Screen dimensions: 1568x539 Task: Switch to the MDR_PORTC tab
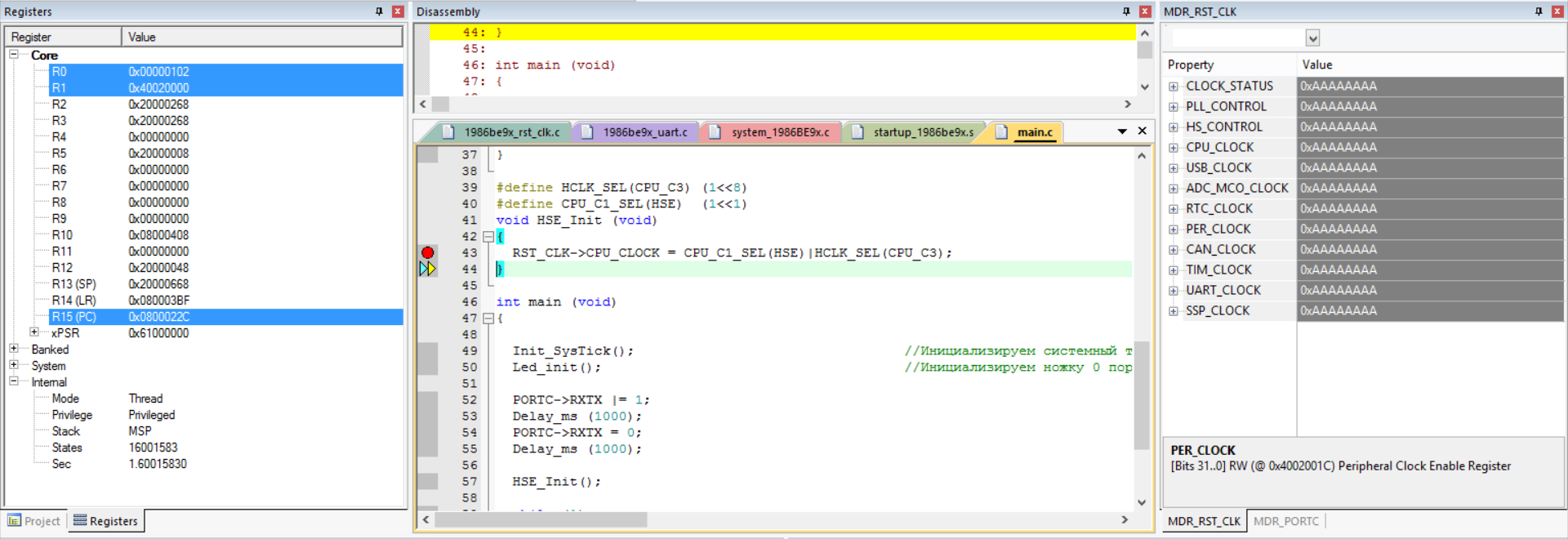click(x=1285, y=521)
